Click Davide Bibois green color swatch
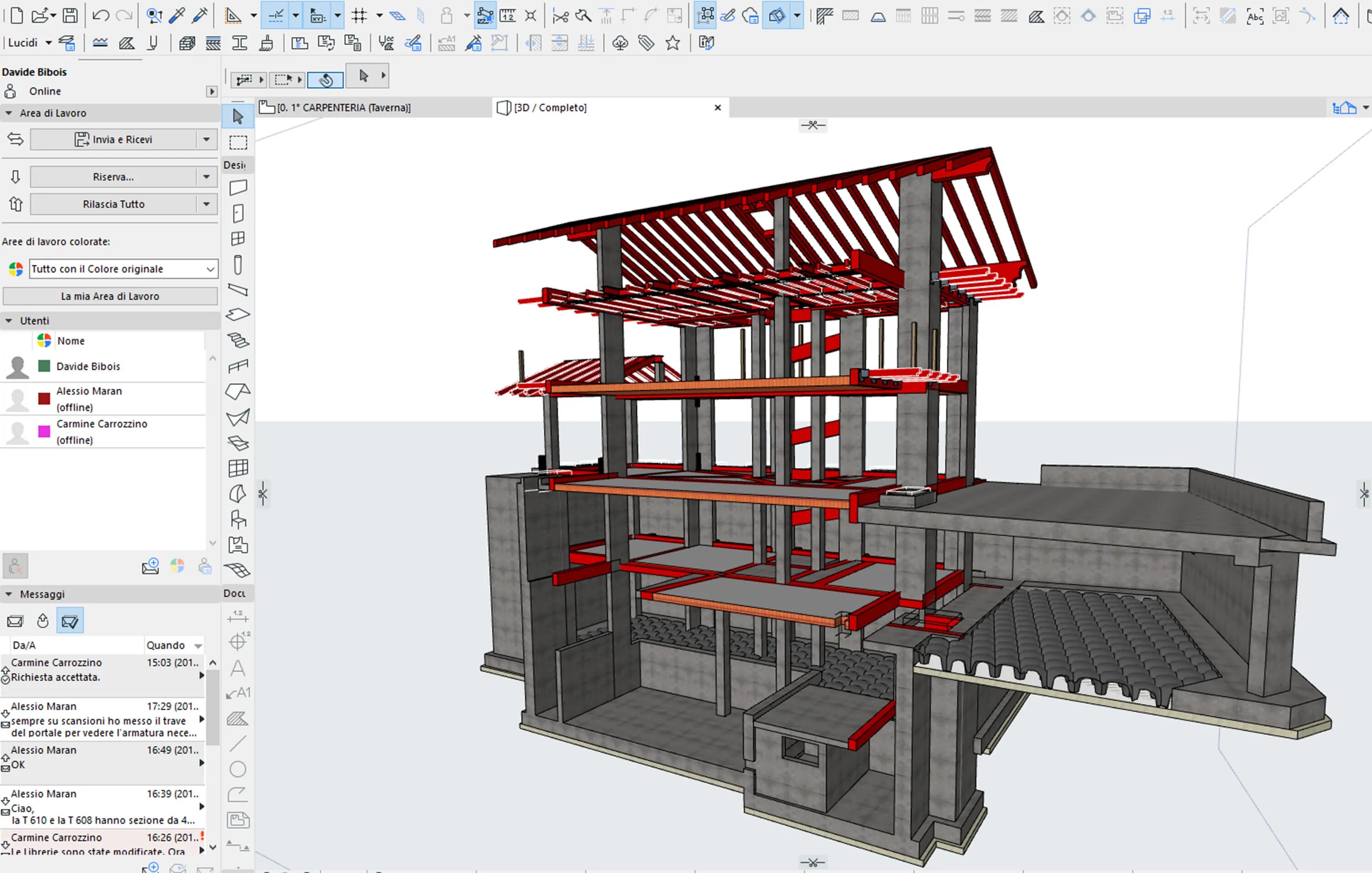 44,366
